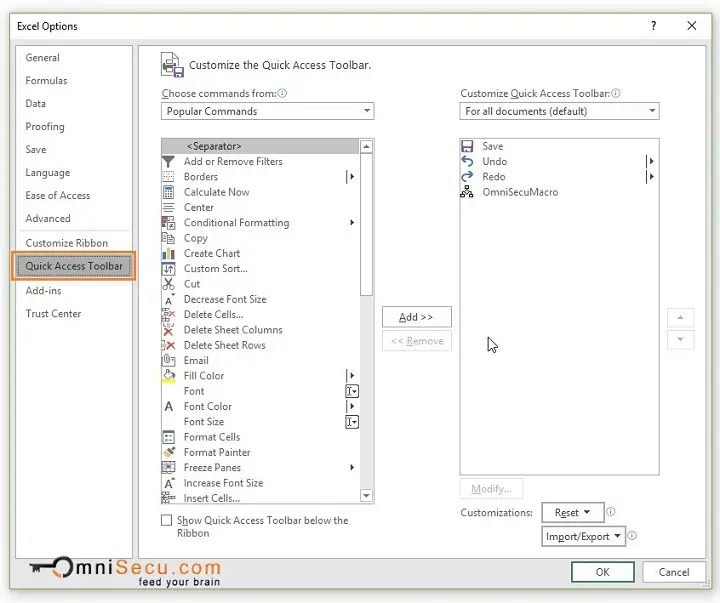Click the Save disk icon in toolbar list
Image resolution: width=720 pixels, height=603 pixels.
(467, 146)
